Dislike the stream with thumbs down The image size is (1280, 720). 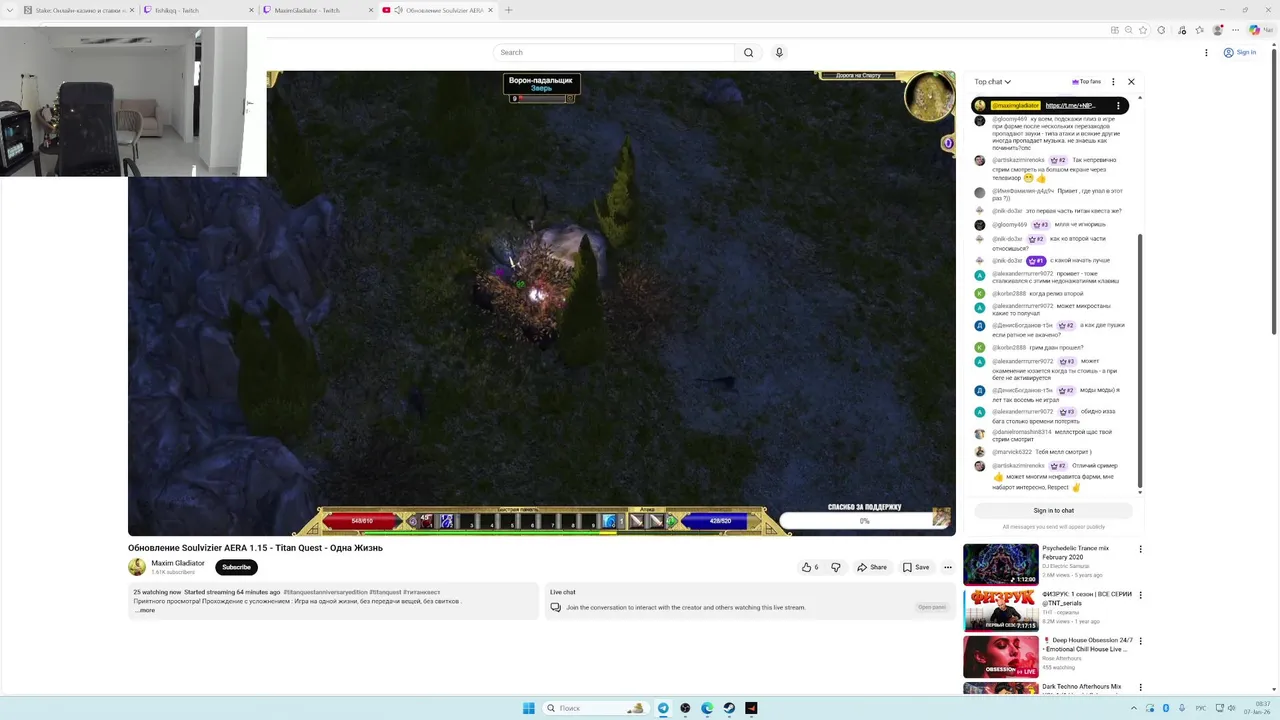pyautogui.click(x=836, y=567)
